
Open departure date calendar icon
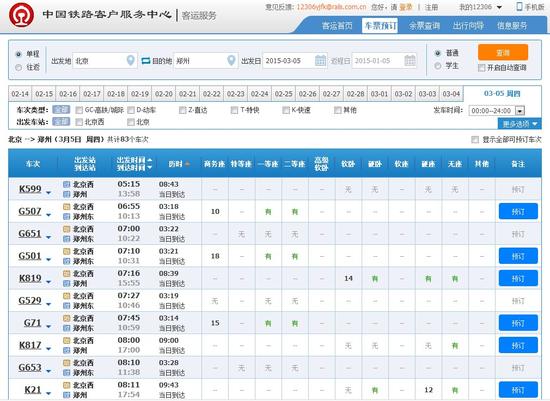tap(320, 60)
